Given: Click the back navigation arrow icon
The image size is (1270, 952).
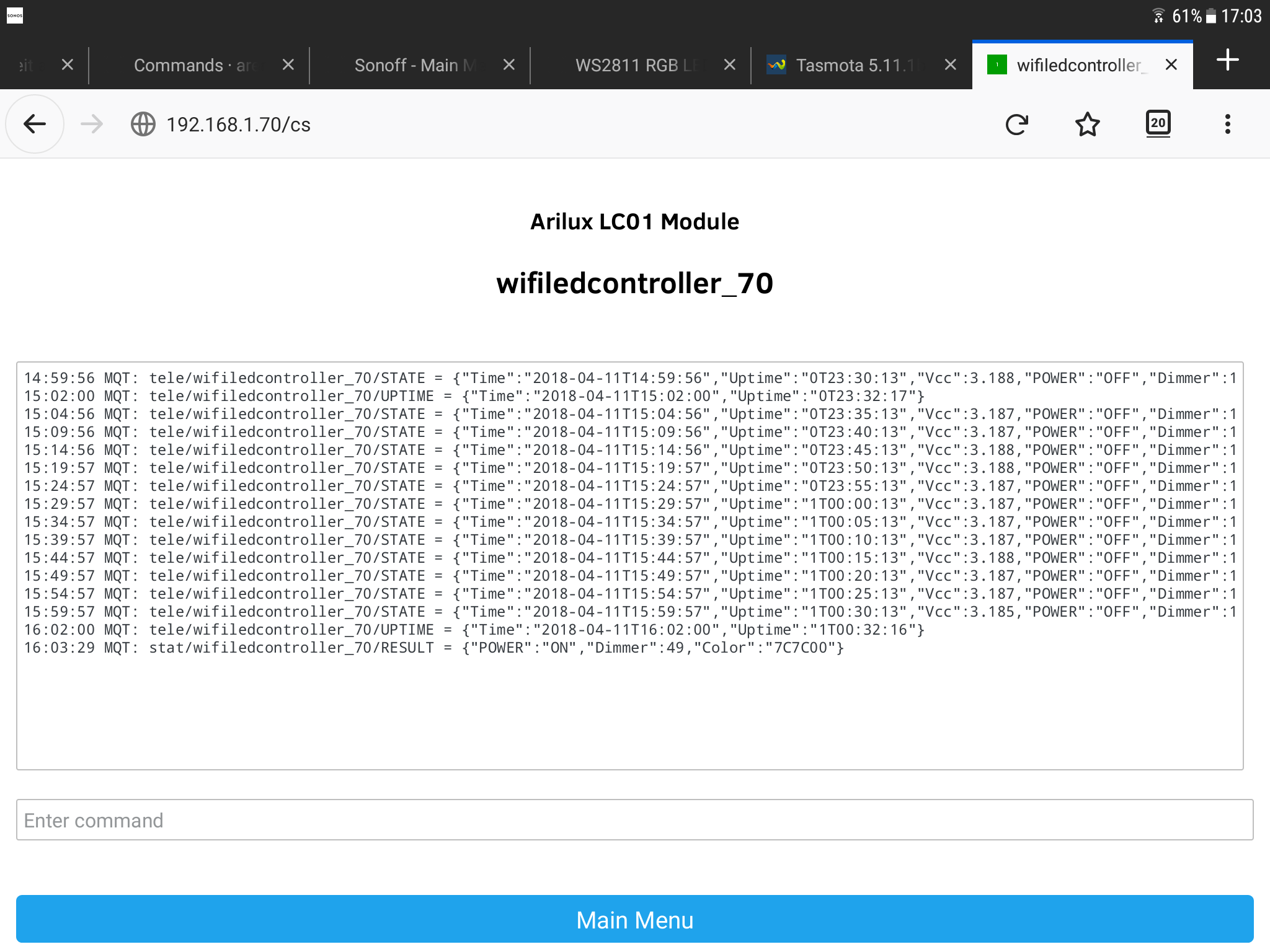Looking at the screenshot, I should [x=36, y=123].
